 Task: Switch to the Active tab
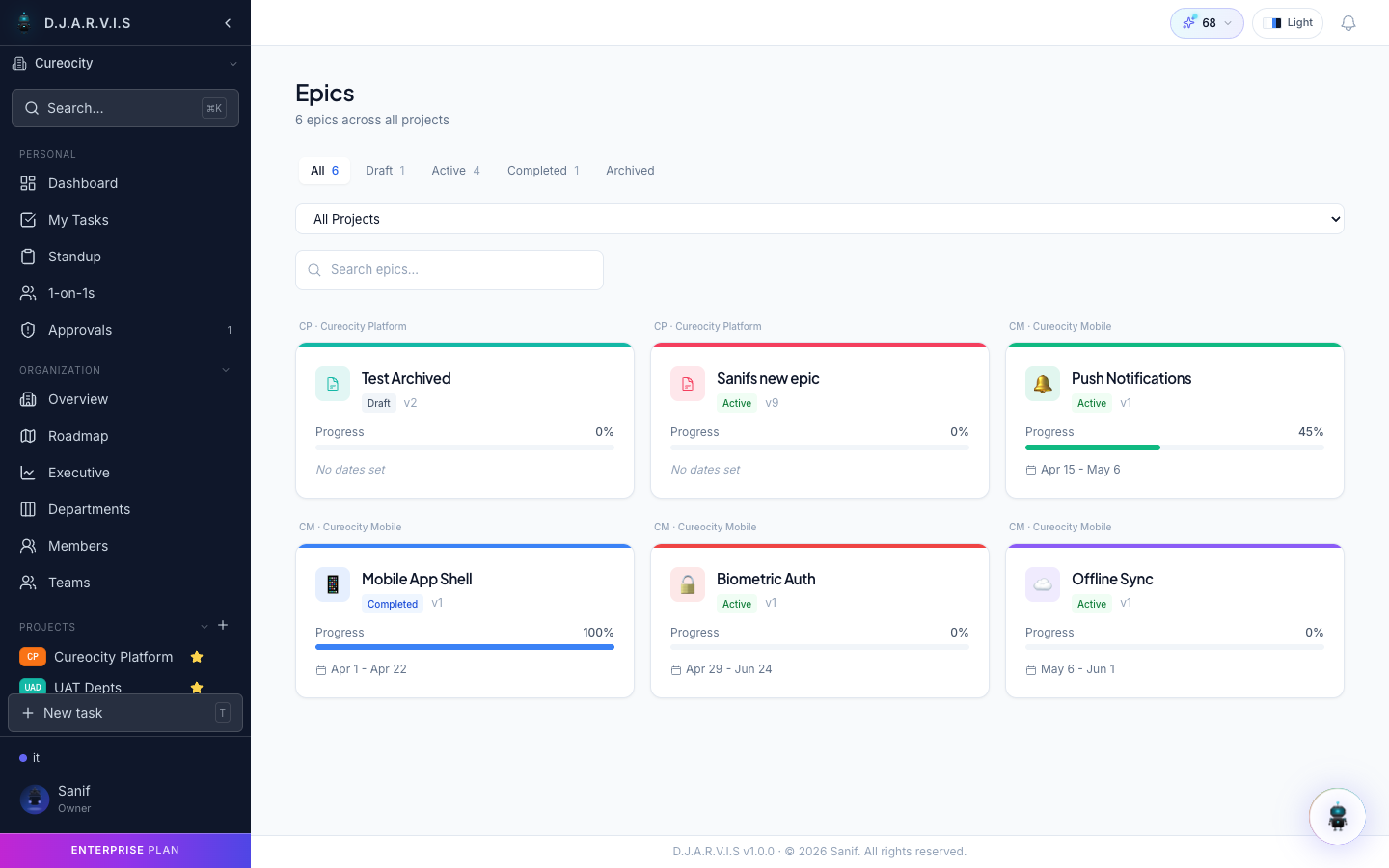(455, 171)
